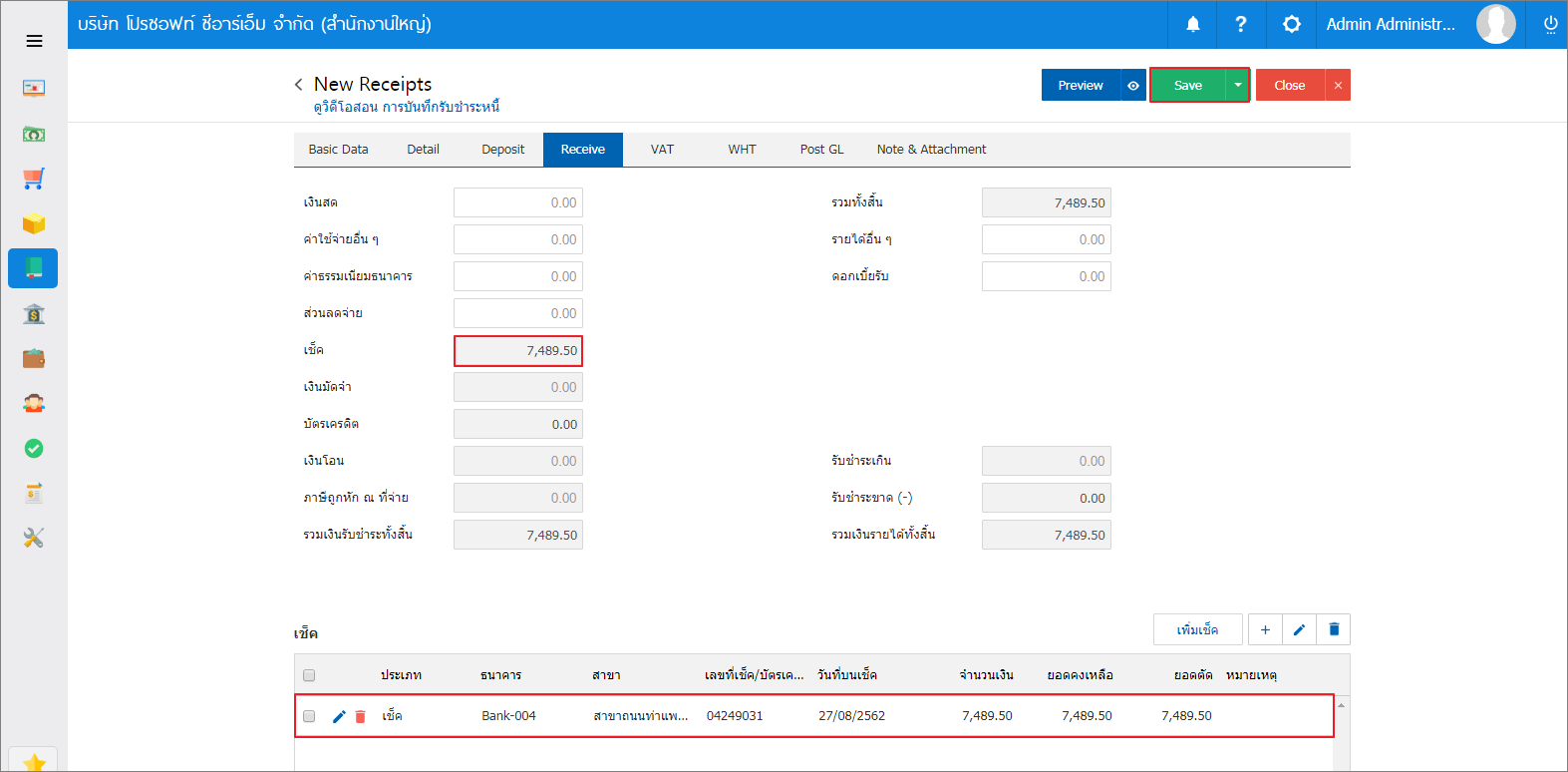
Task: Click the วันที่บนเช็ค column header
Action: tap(847, 675)
